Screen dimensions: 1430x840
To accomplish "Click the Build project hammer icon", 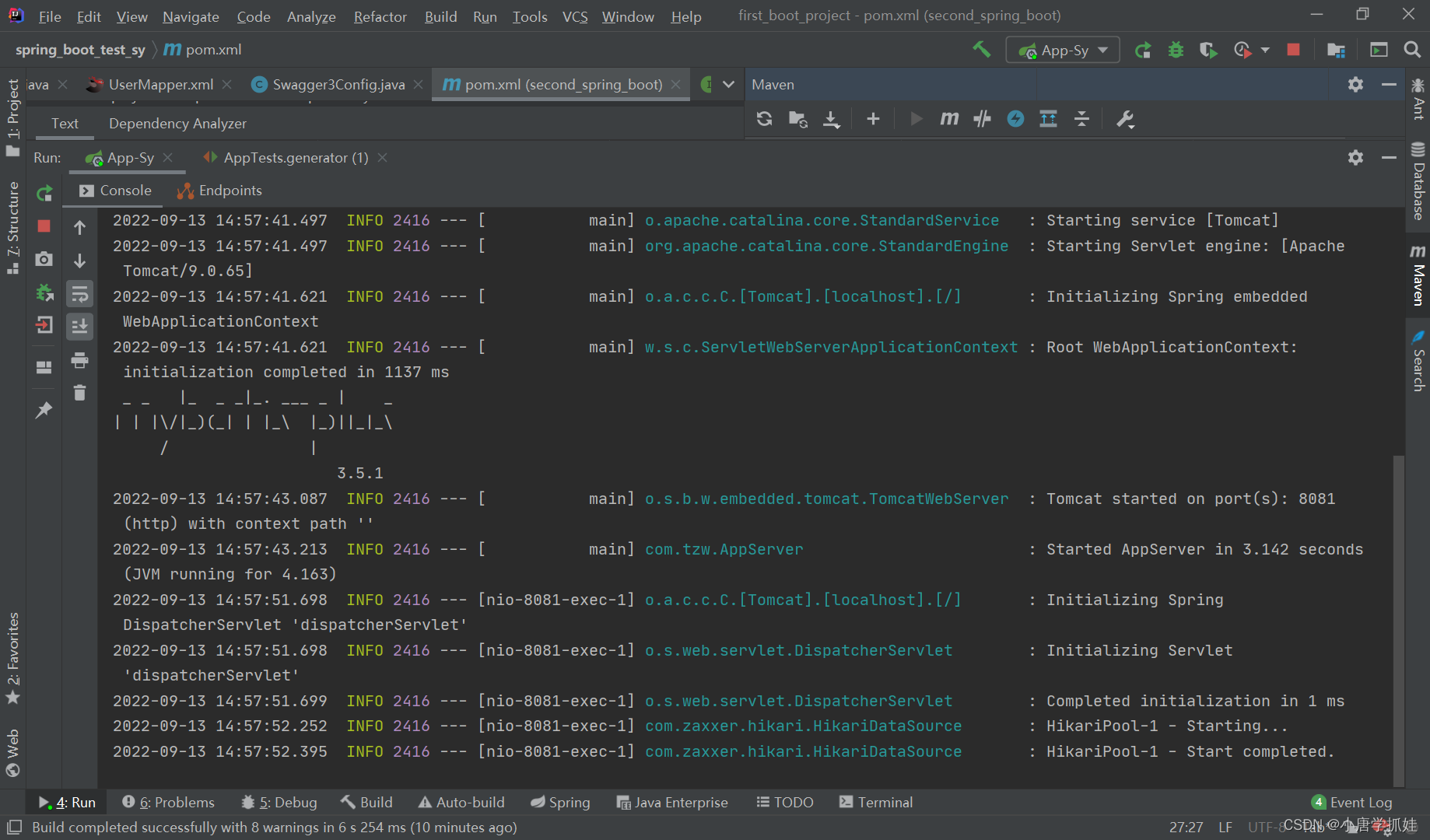I will 981,50.
